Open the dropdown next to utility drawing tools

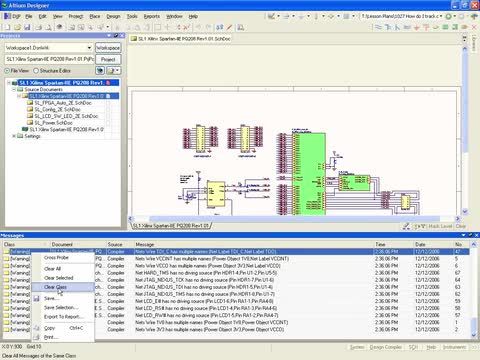pyautogui.click(x=278, y=16)
